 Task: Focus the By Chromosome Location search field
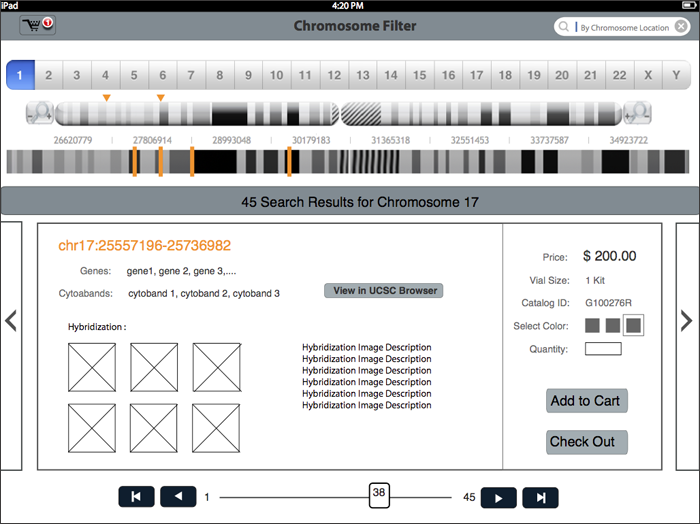624,27
